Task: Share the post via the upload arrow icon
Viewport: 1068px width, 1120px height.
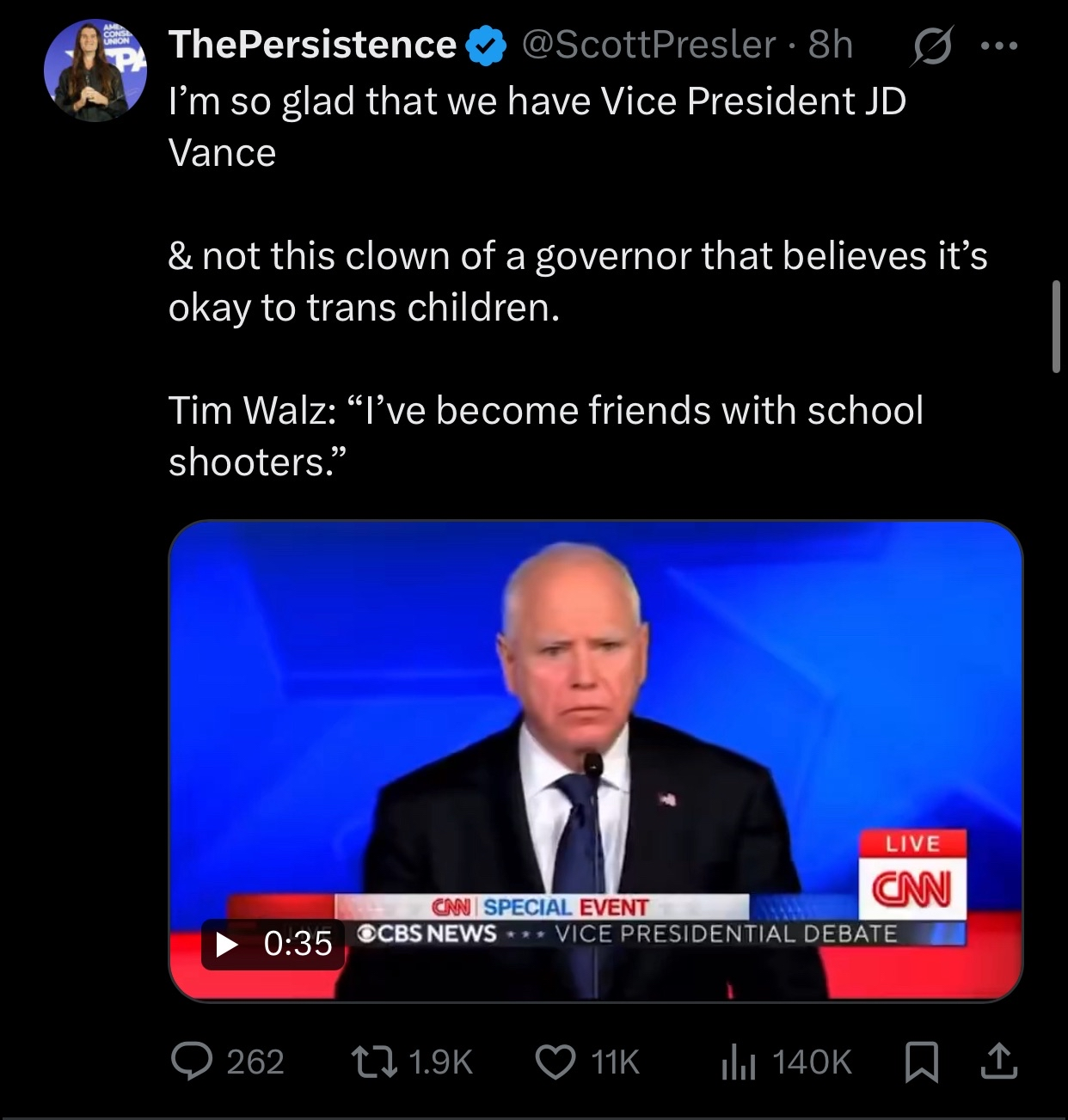Action: click(998, 1062)
